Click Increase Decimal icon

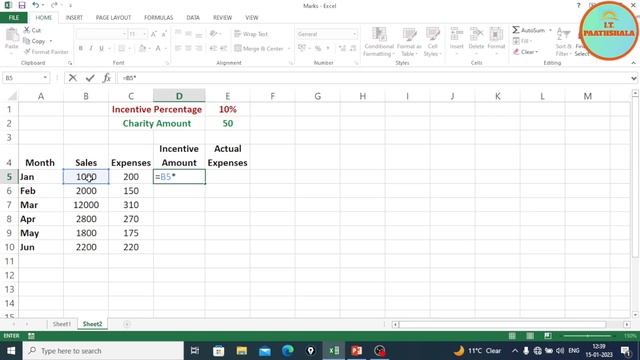342,49
